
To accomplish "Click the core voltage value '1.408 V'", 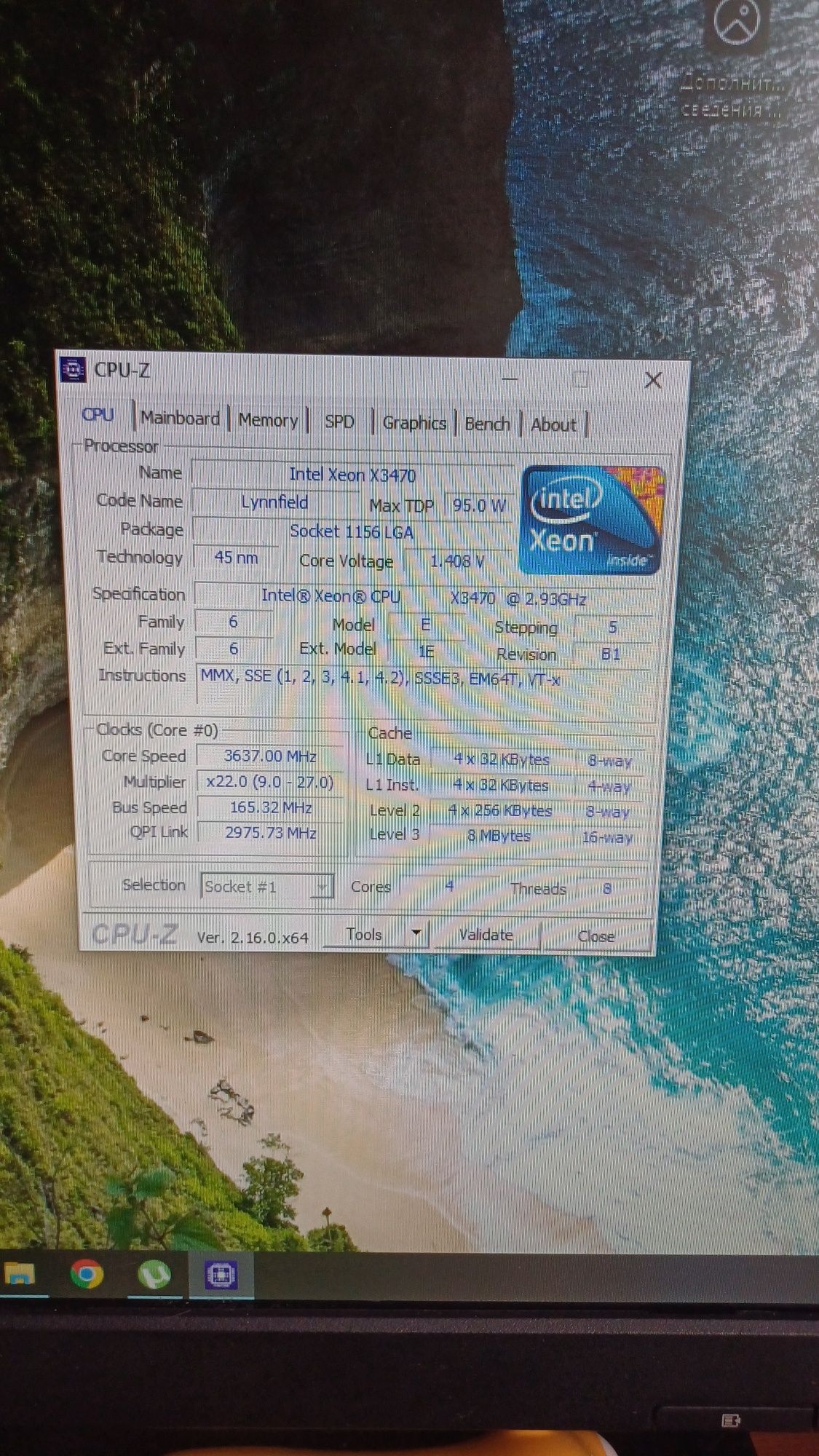I will coord(457,561).
